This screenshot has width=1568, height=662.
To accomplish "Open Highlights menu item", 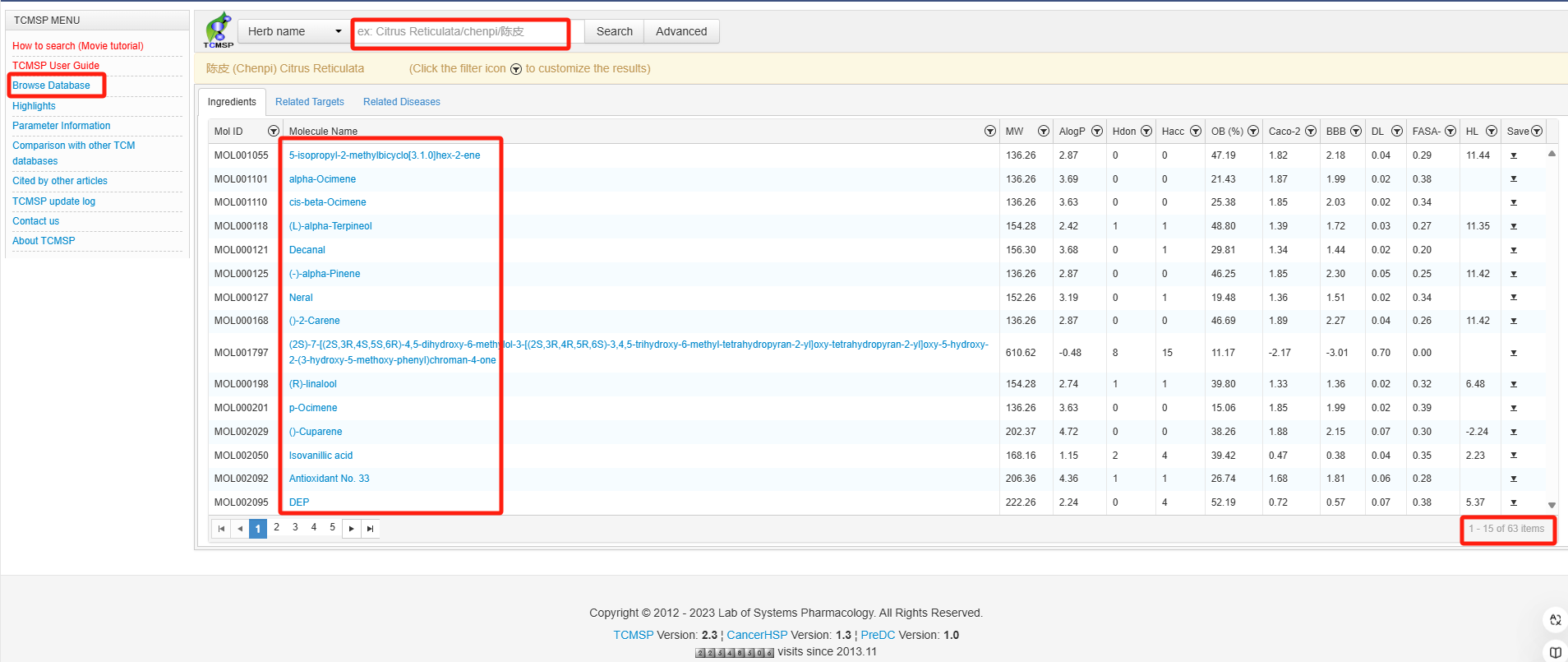I will (34, 106).
